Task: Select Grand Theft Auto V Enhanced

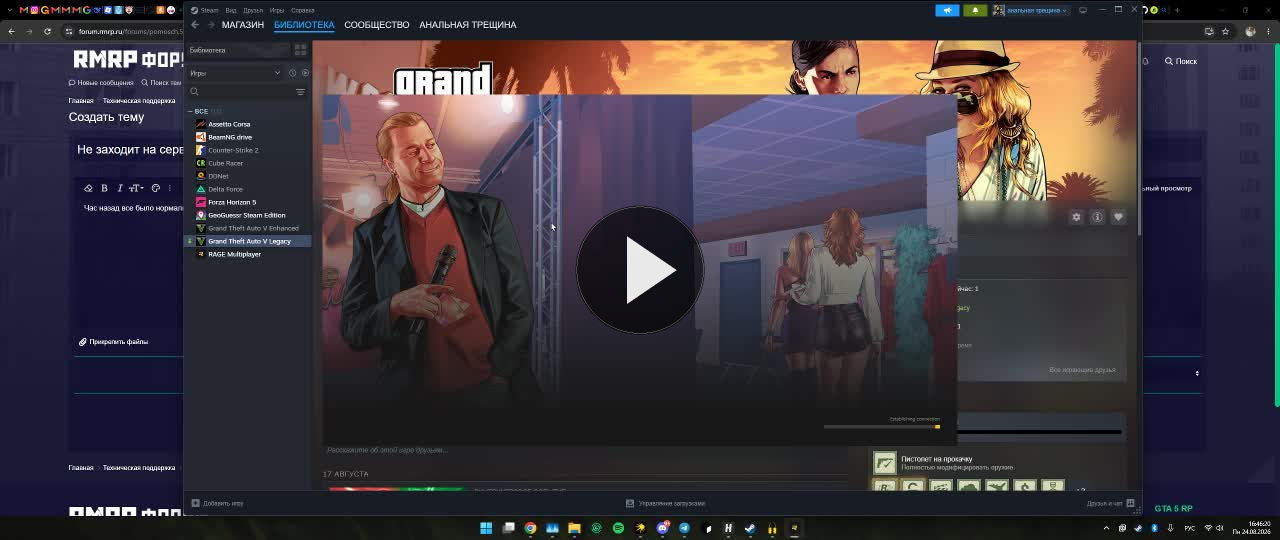Action: coord(253,228)
